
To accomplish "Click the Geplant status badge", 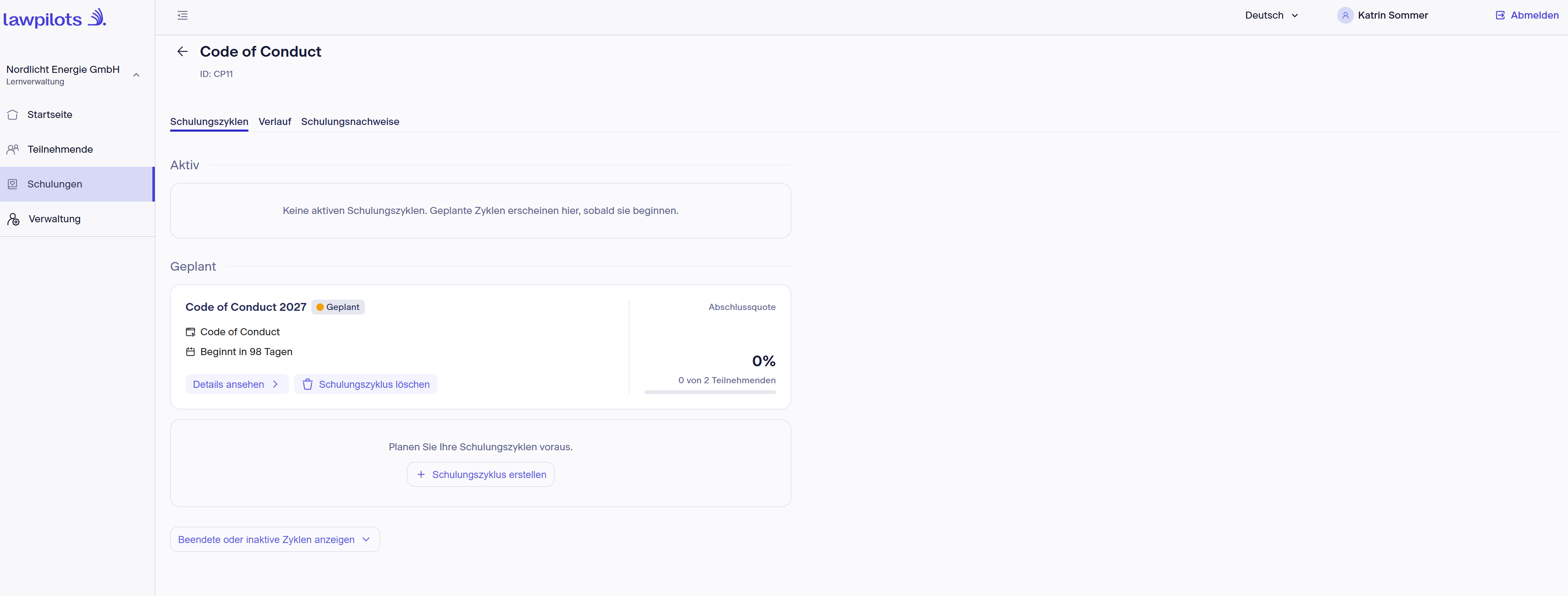I will tap(338, 307).
